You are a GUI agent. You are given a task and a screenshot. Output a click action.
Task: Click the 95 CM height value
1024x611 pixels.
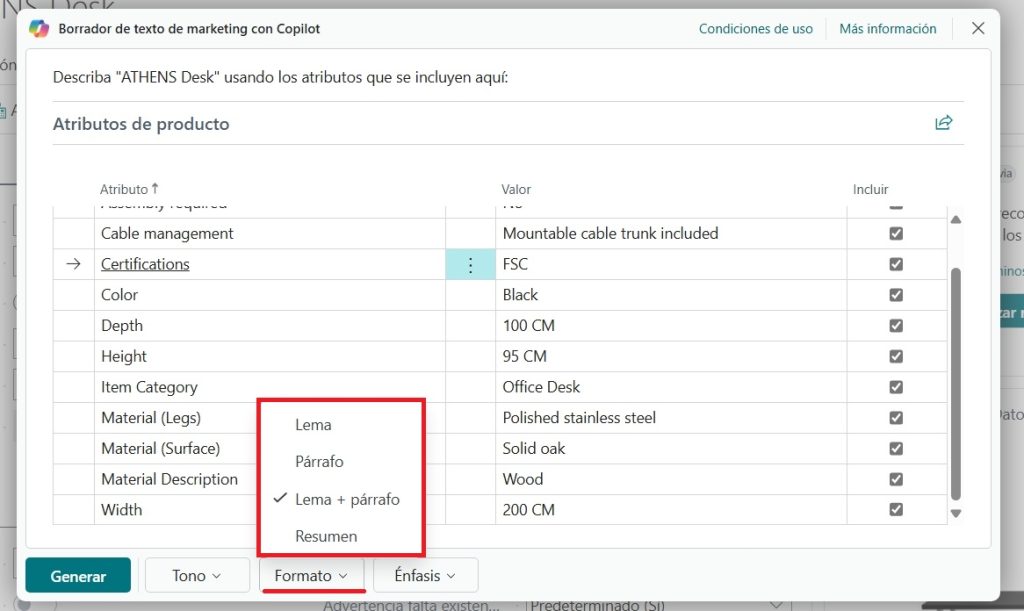(x=671, y=356)
